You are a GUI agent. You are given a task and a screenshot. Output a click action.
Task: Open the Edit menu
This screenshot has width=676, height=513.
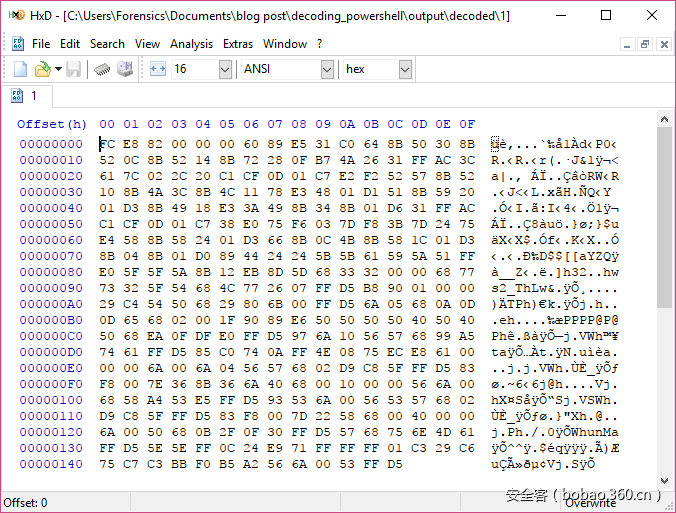pos(70,44)
